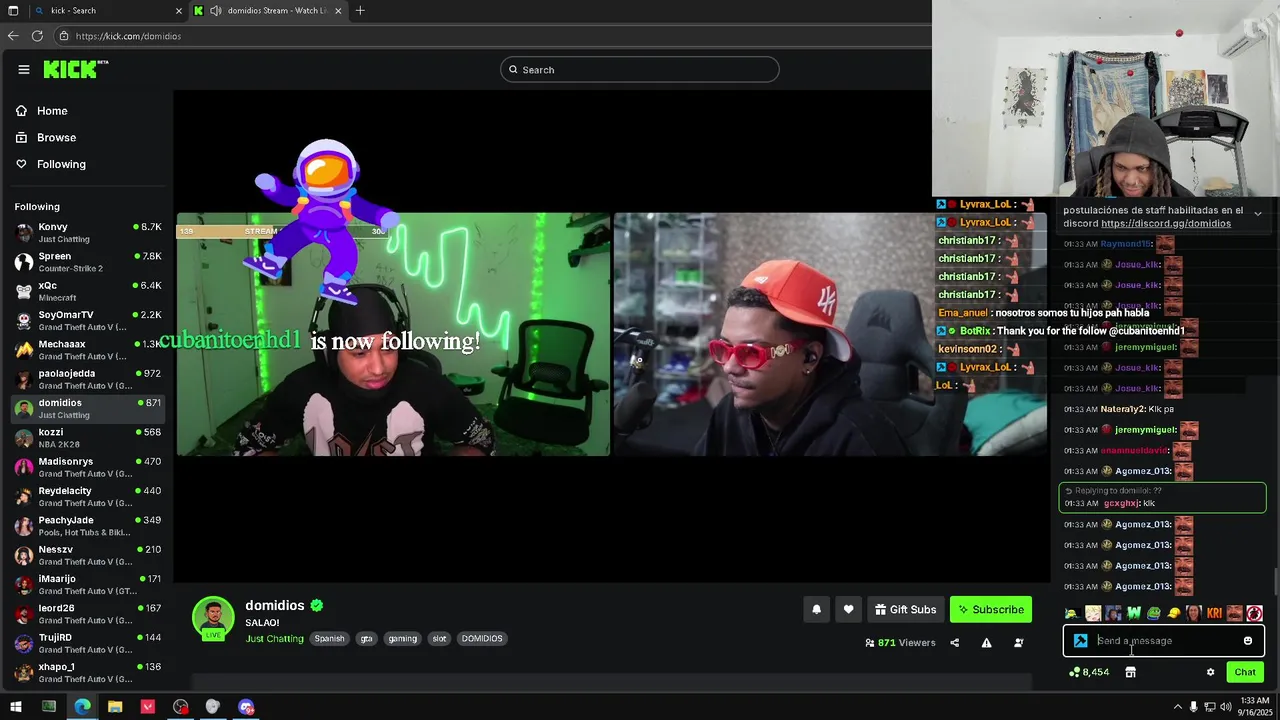Viewport: 1280px width, 720px height.
Task: Open iMaarijo channel in Following list
Action: pos(88,584)
